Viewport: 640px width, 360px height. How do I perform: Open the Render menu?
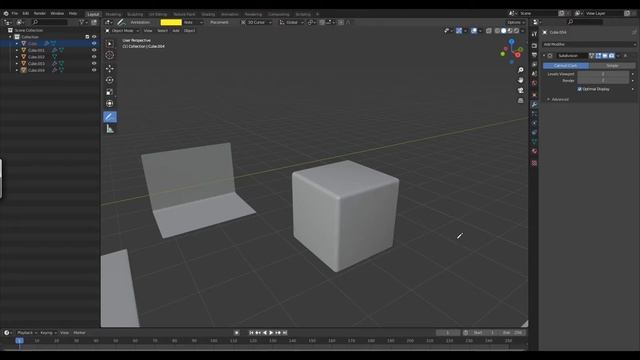click(40, 13)
